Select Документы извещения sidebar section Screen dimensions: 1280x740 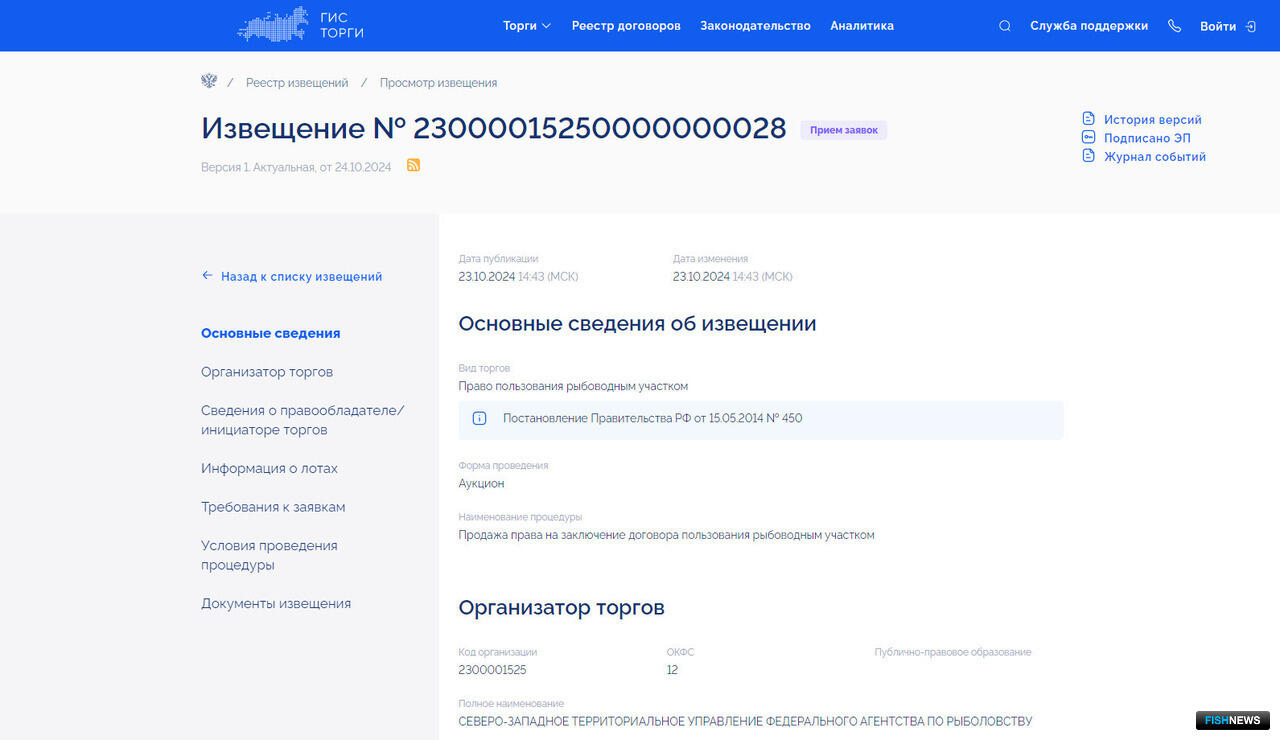(276, 604)
